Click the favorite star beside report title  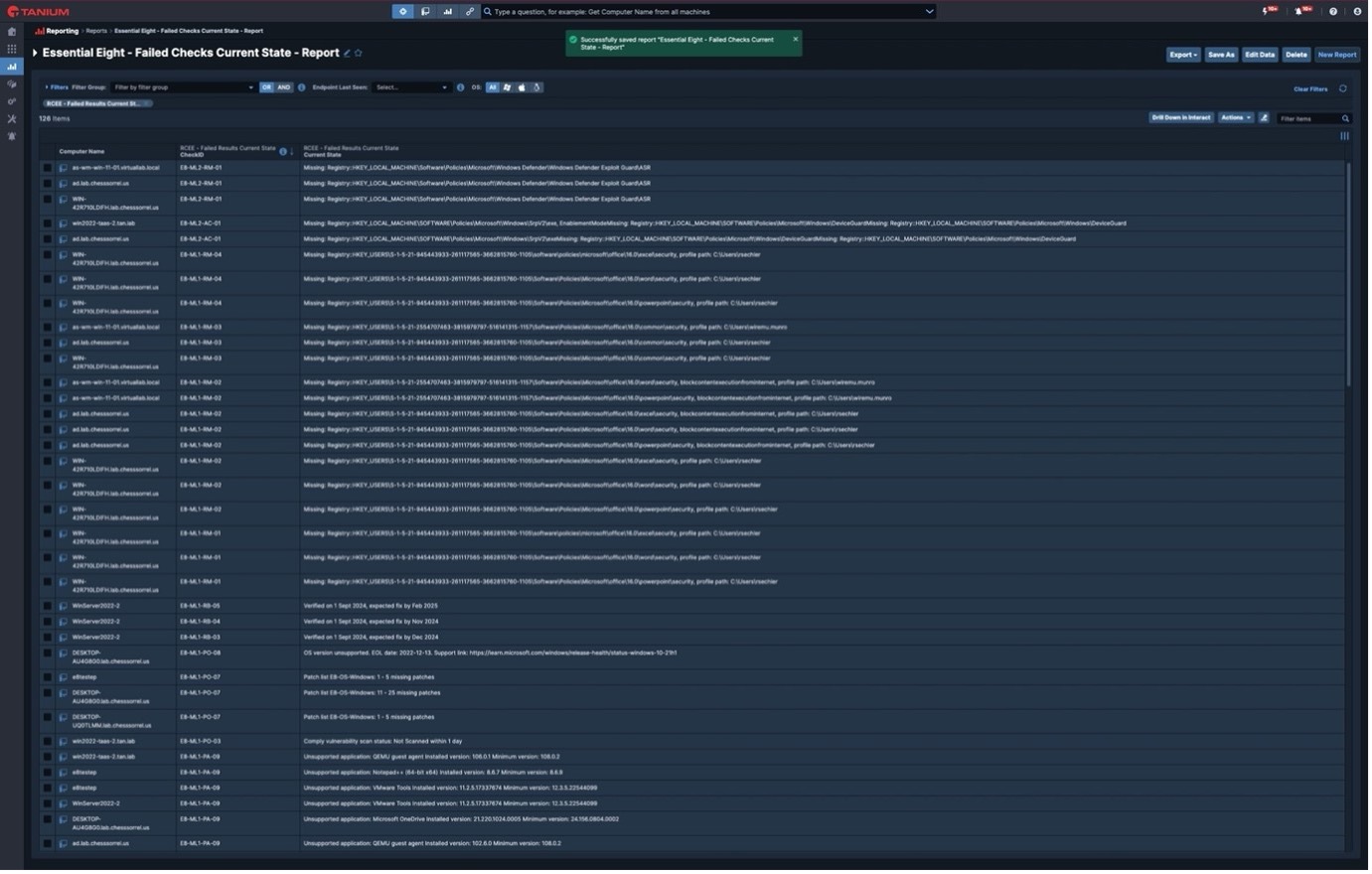click(x=360, y=54)
